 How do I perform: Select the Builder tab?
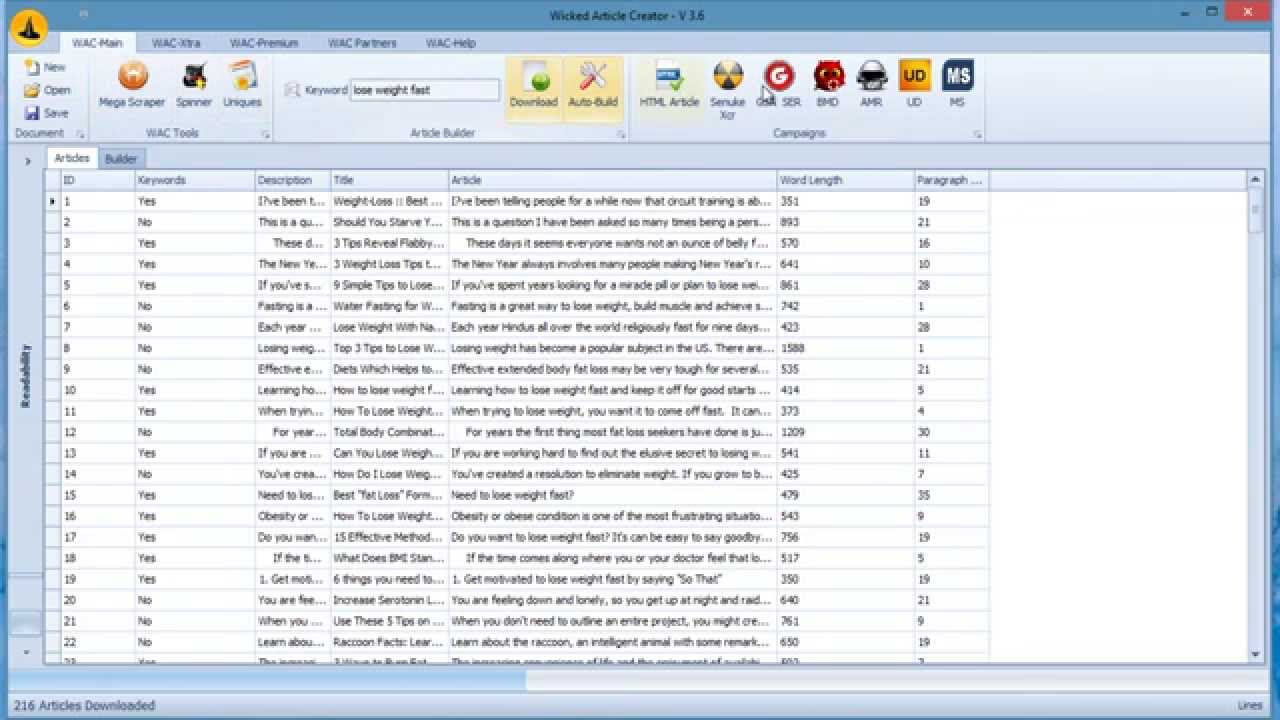[x=121, y=159]
